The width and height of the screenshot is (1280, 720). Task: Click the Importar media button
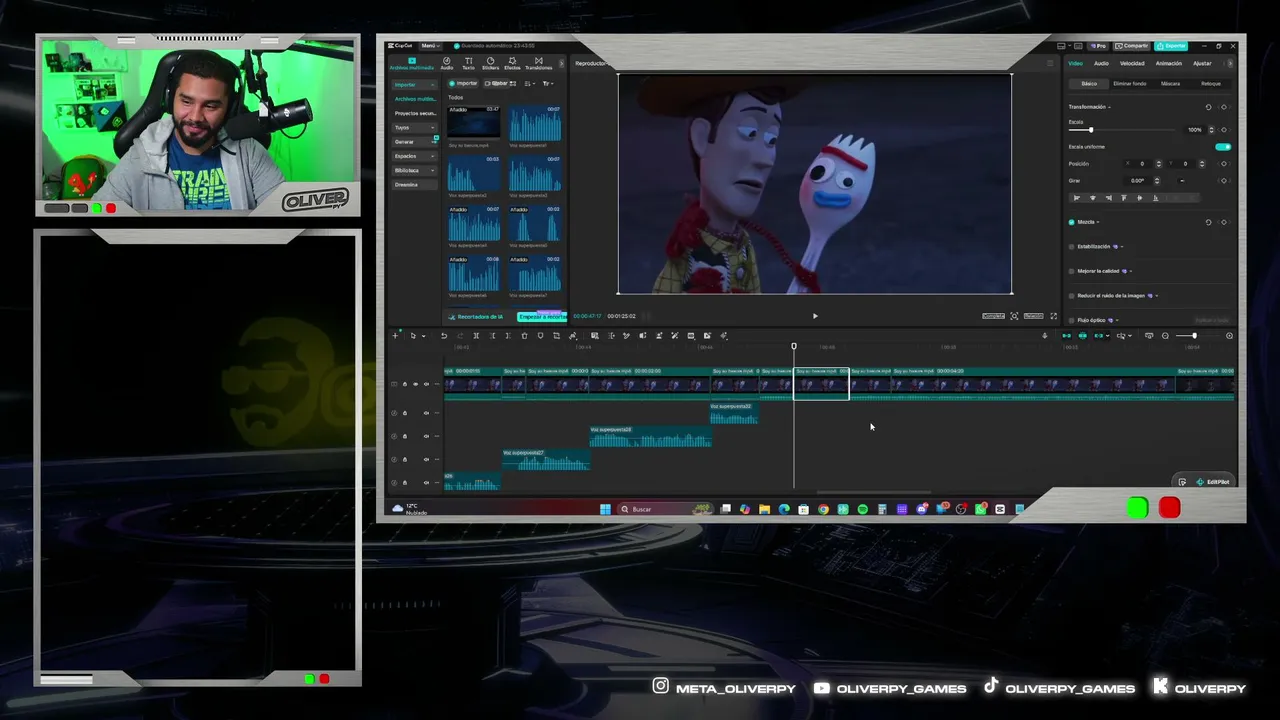[x=463, y=84]
